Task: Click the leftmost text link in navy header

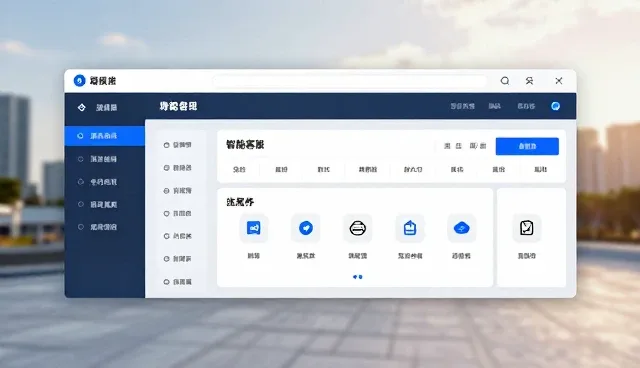Action: click(462, 106)
